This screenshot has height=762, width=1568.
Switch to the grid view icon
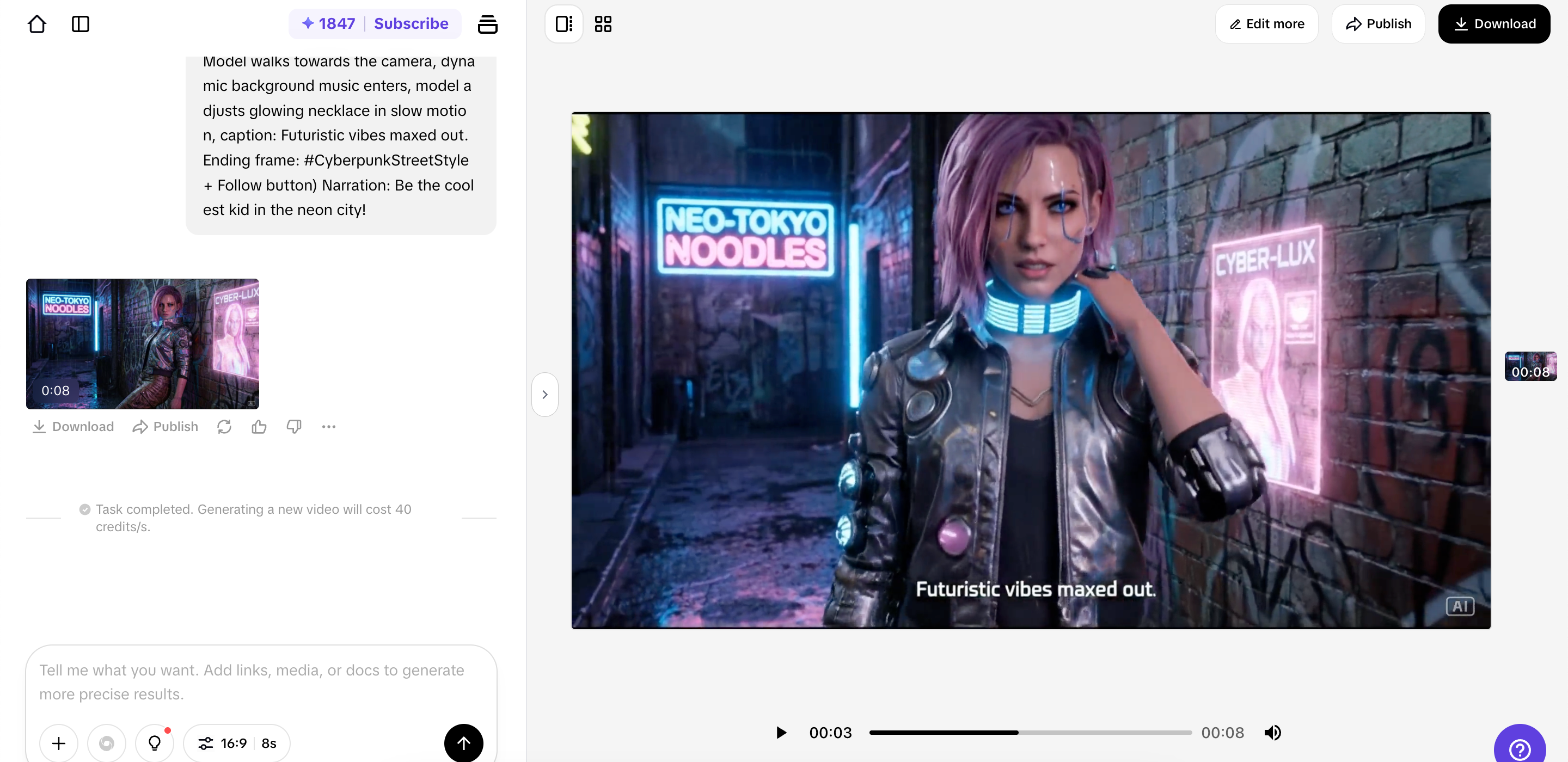point(603,24)
